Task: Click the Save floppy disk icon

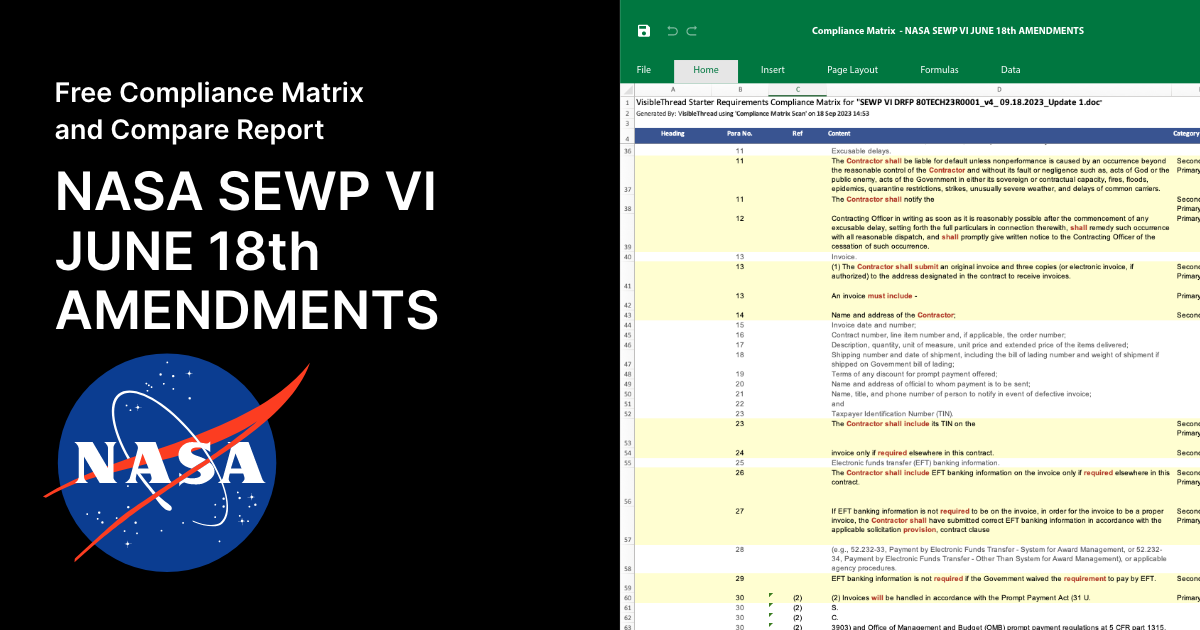Action: coord(644,31)
